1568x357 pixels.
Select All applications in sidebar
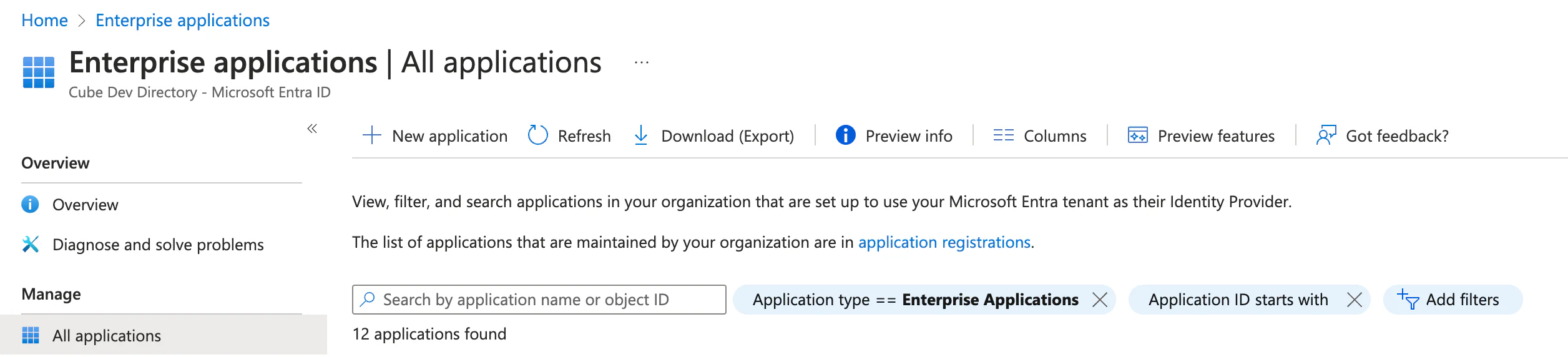107,336
